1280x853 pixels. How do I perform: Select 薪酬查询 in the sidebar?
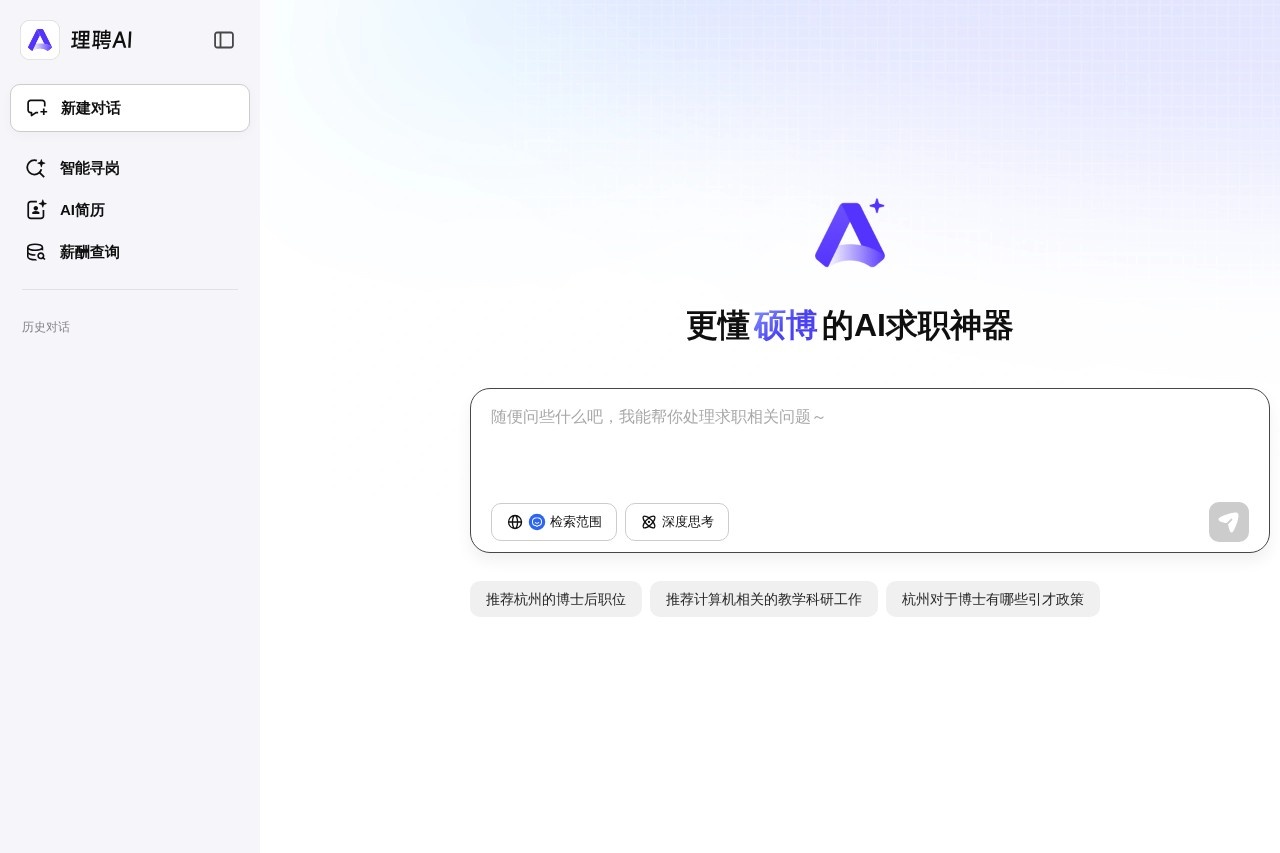pos(90,252)
